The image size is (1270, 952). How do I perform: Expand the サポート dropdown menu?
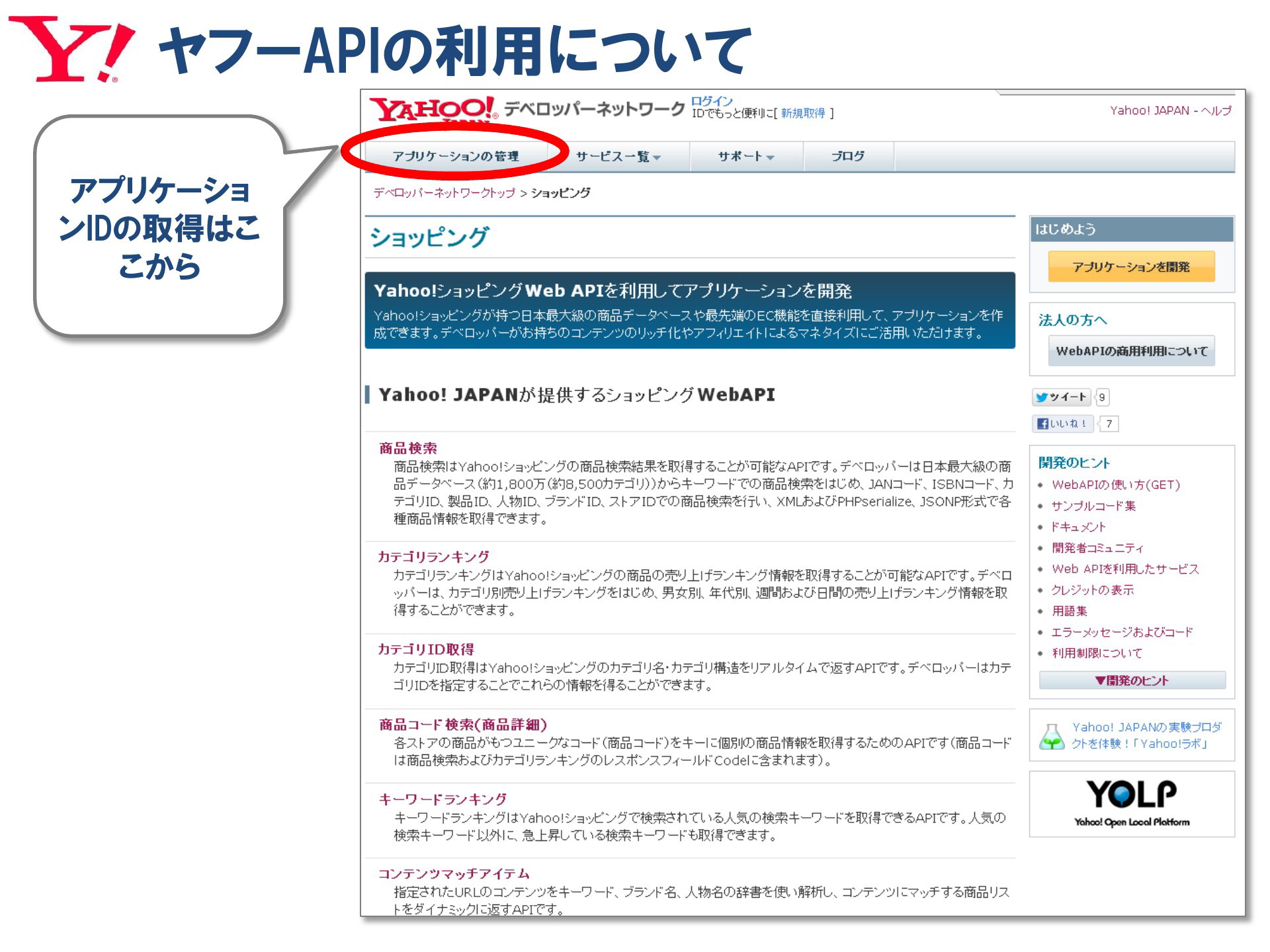click(746, 156)
